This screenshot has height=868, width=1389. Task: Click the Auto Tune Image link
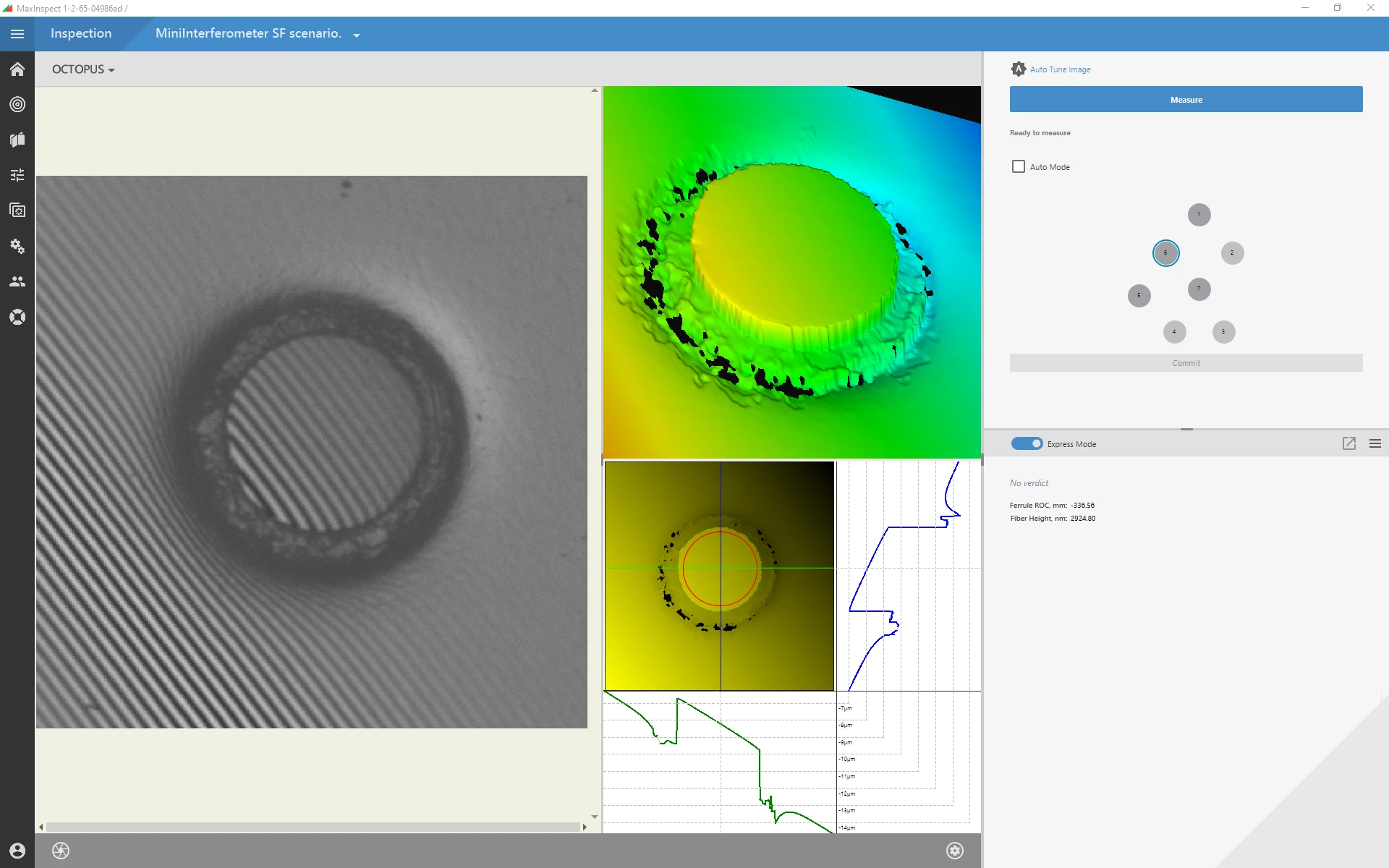click(x=1060, y=69)
